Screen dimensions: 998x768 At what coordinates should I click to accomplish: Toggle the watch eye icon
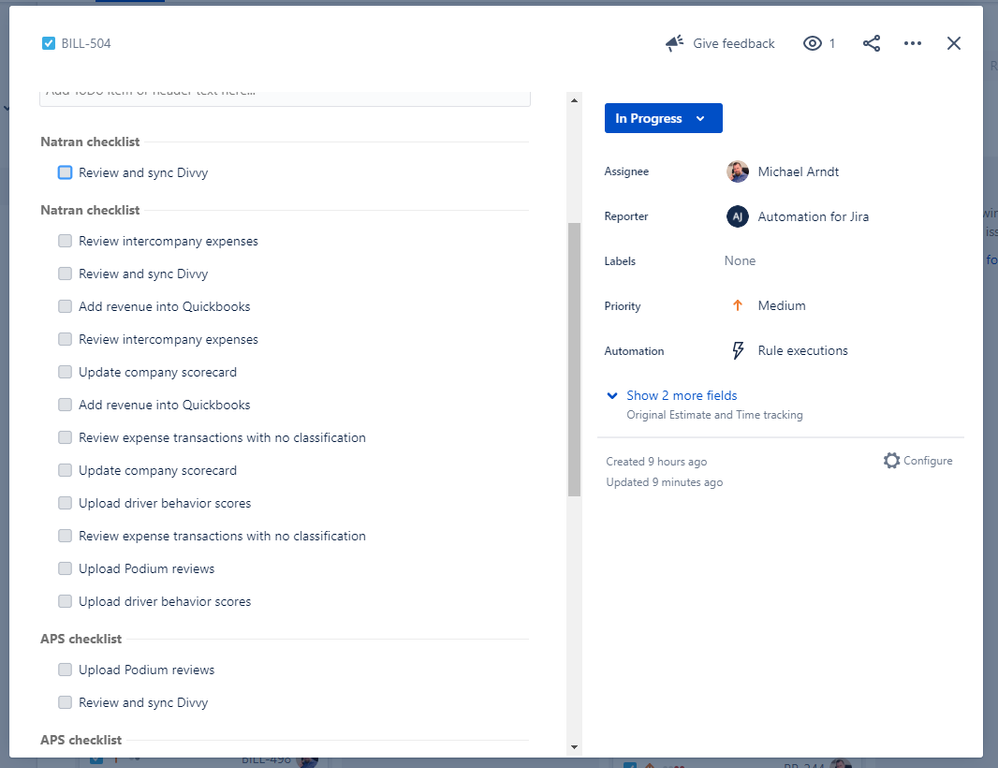tap(812, 43)
